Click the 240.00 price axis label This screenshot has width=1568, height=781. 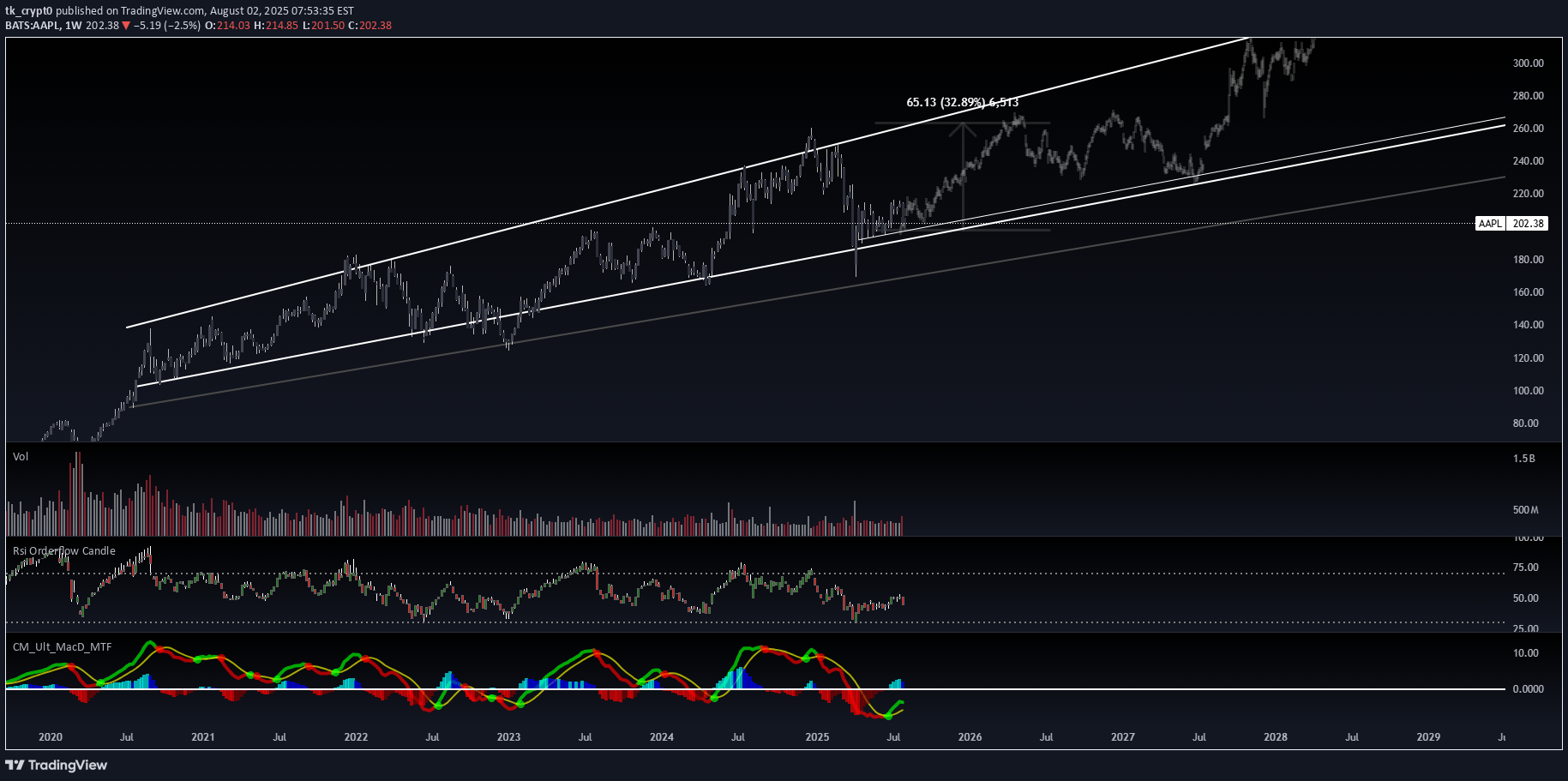[1529, 161]
